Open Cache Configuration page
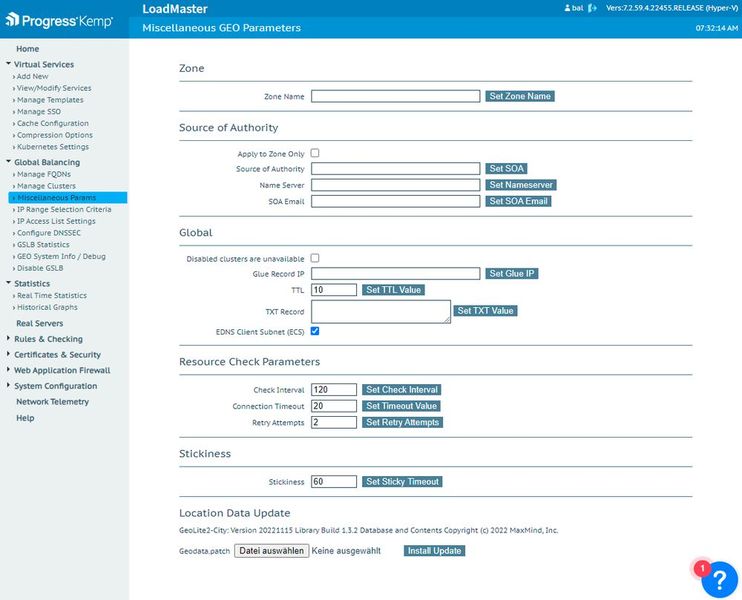Image resolution: width=742 pixels, height=600 pixels. point(53,123)
